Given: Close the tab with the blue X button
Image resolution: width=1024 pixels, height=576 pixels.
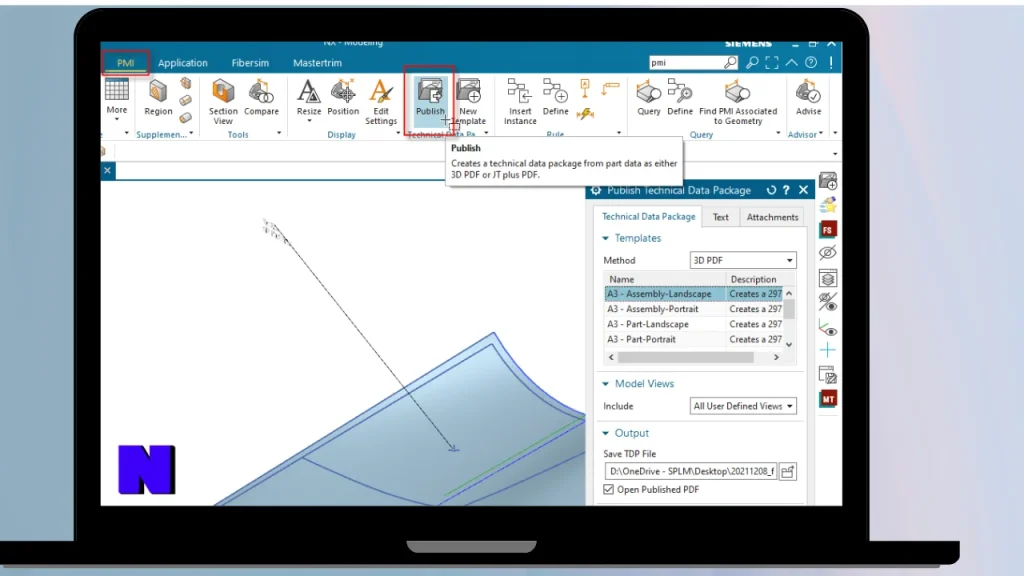Looking at the screenshot, I should coord(108,170).
